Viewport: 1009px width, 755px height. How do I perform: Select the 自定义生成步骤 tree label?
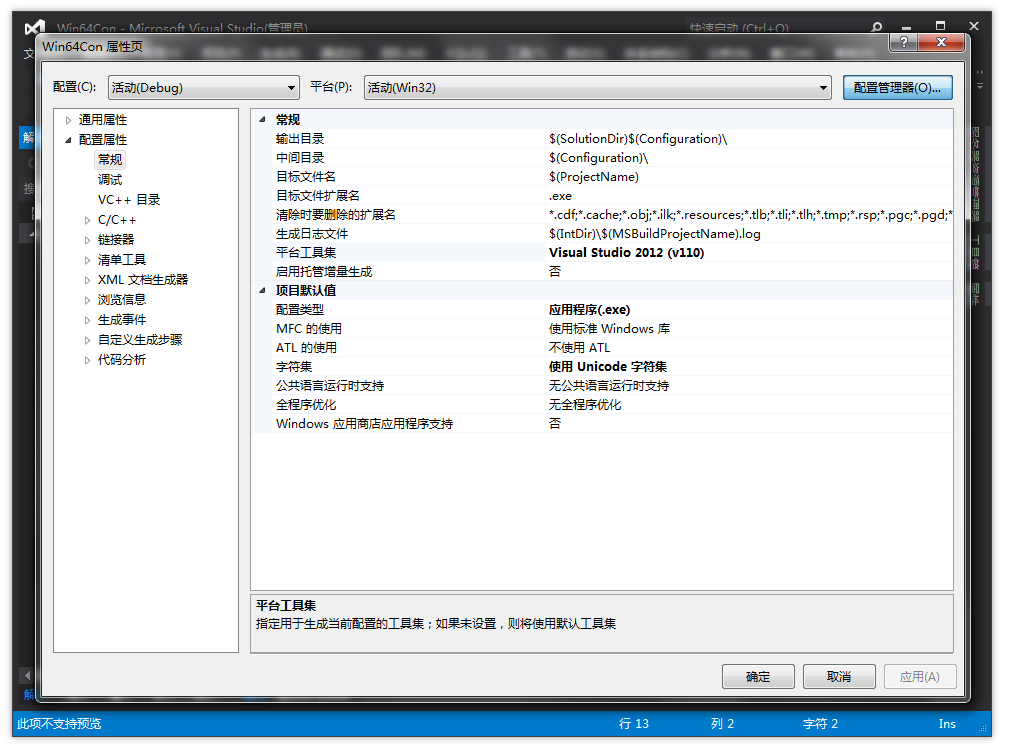click(140, 340)
